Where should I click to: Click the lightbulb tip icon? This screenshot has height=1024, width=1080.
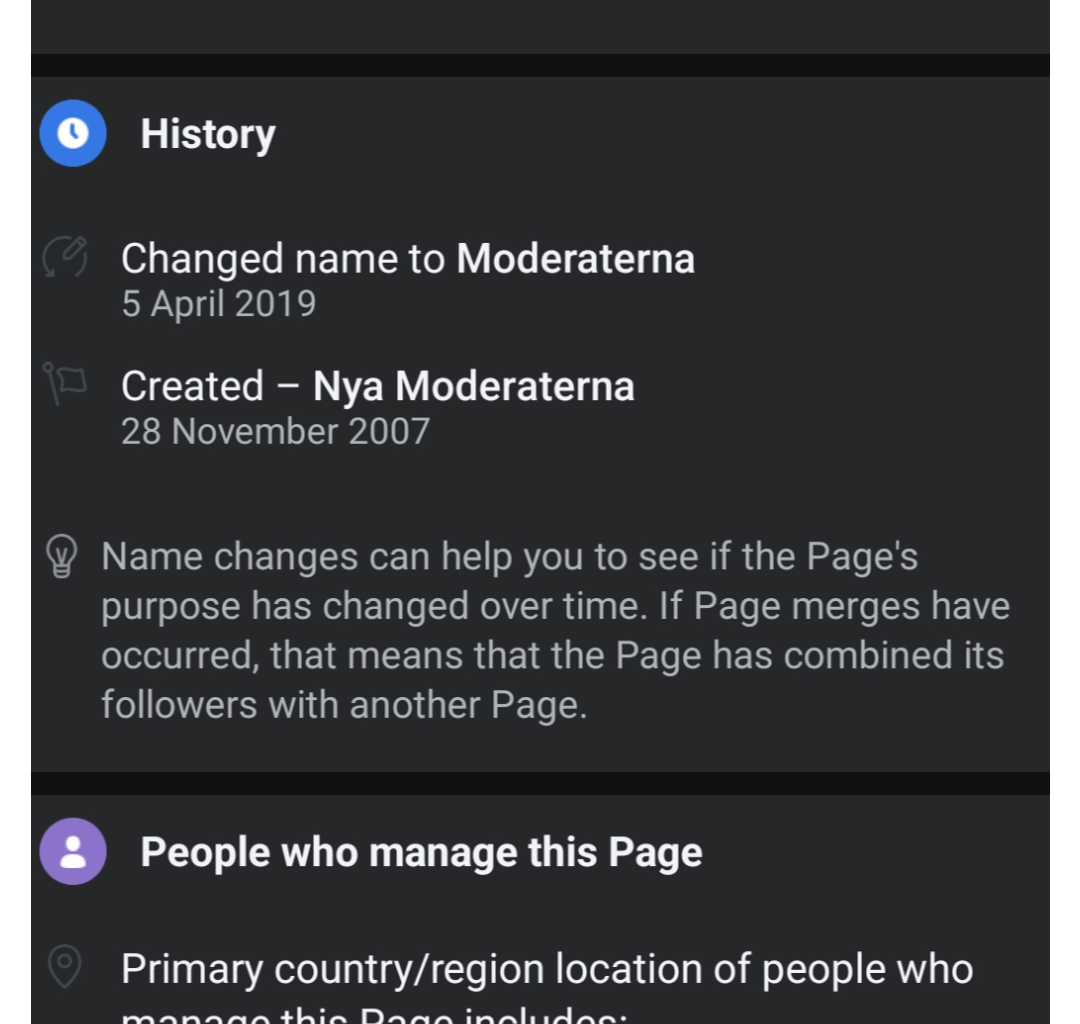point(64,557)
